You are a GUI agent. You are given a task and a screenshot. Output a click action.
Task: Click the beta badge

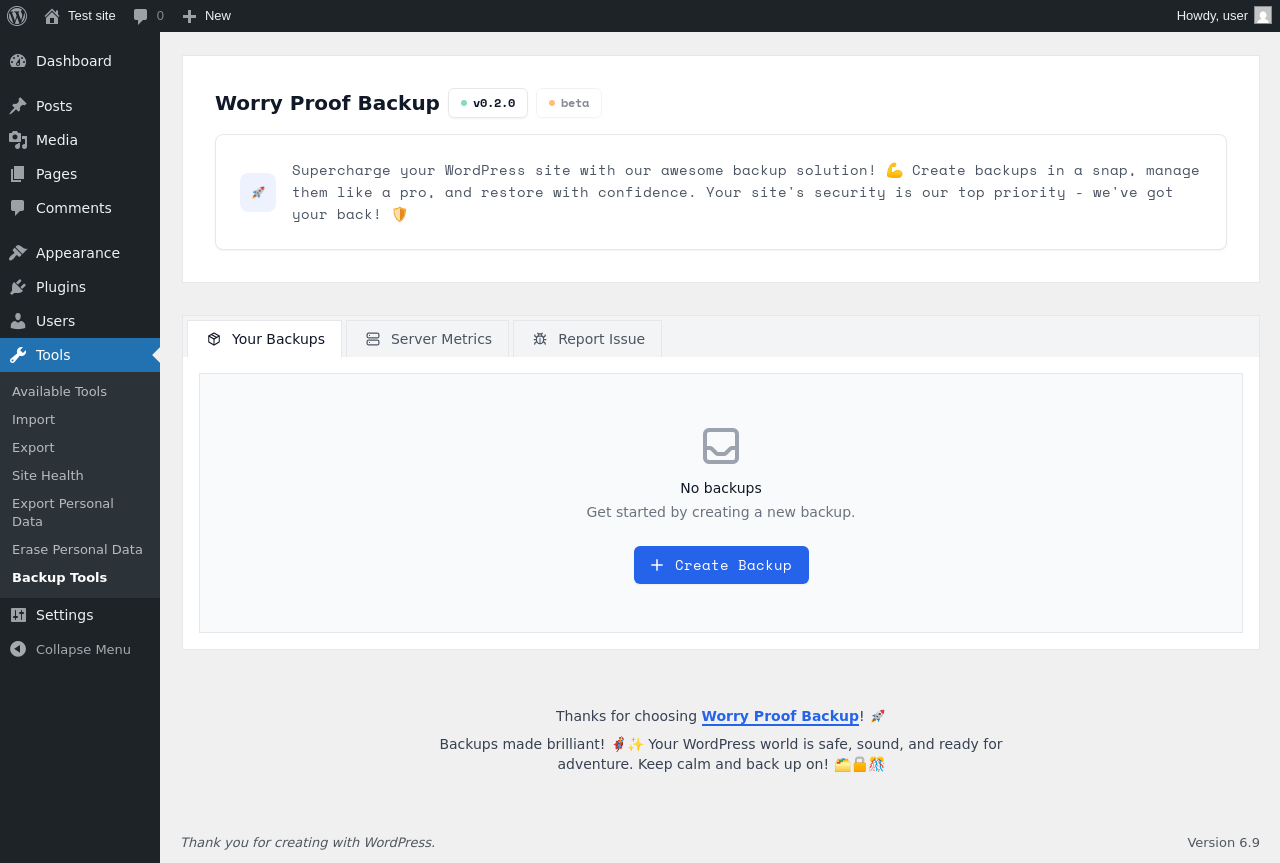569,103
